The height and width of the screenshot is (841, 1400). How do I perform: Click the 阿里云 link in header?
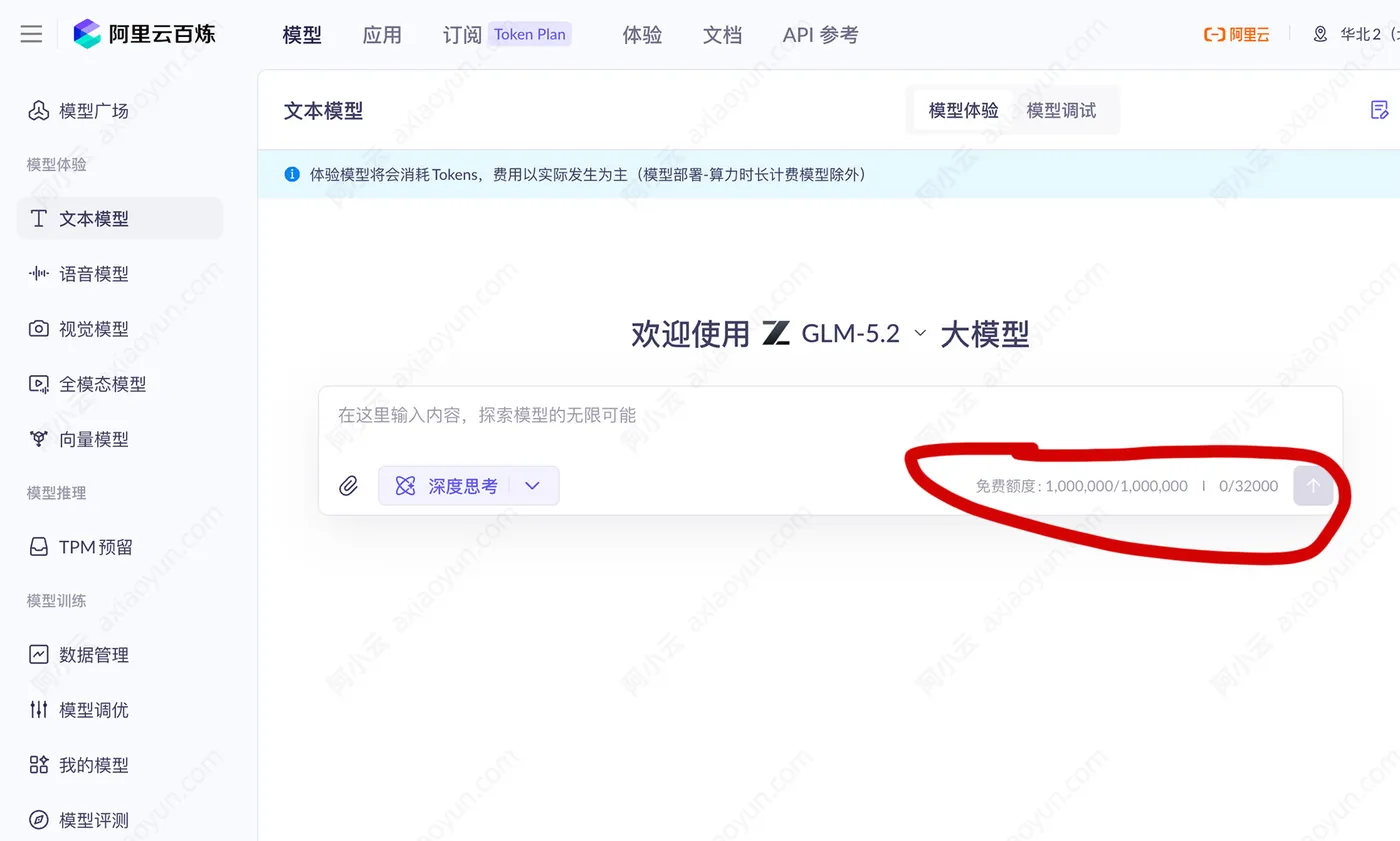coord(1237,34)
